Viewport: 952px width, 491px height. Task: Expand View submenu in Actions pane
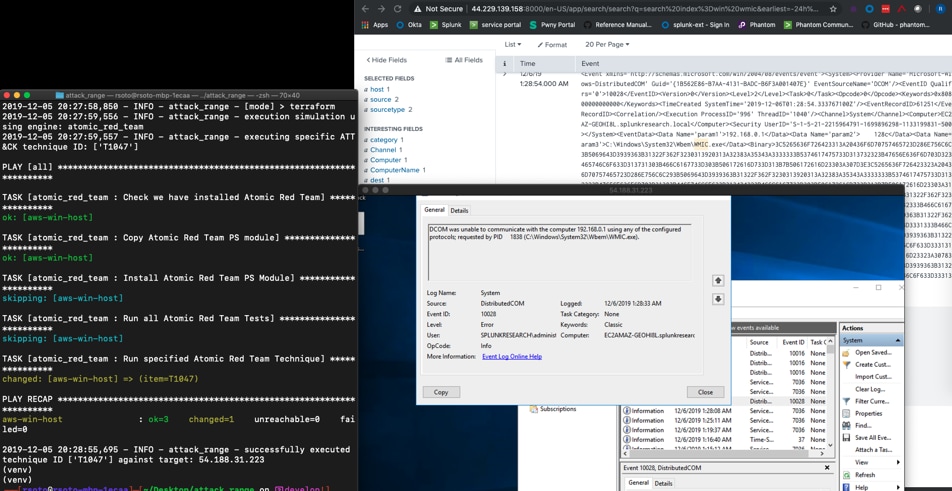pos(872,462)
